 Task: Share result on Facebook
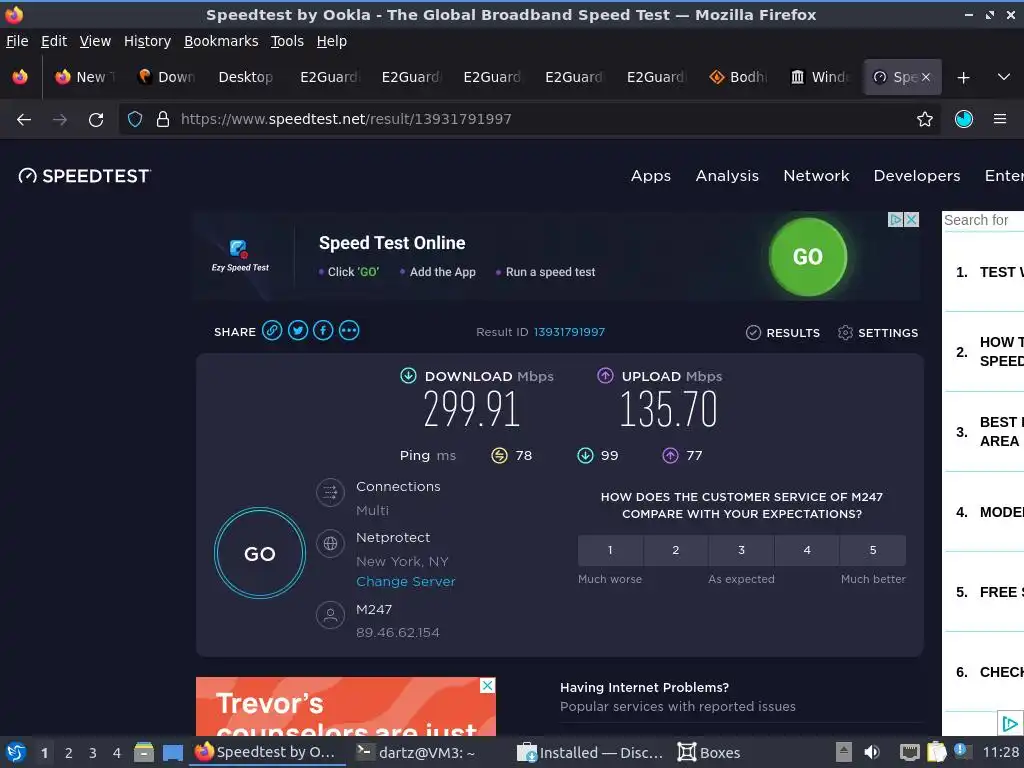pyautogui.click(x=323, y=330)
